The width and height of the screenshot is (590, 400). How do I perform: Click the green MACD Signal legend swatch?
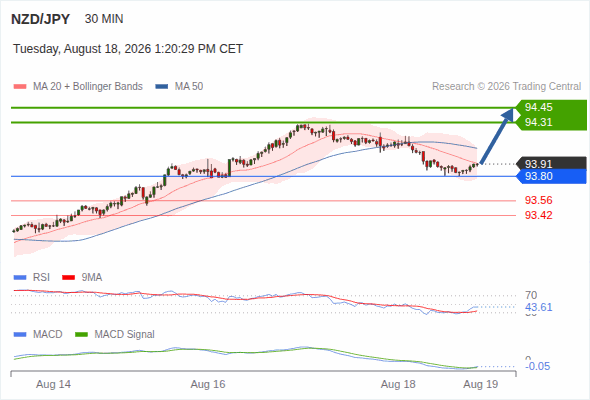[x=82, y=335]
